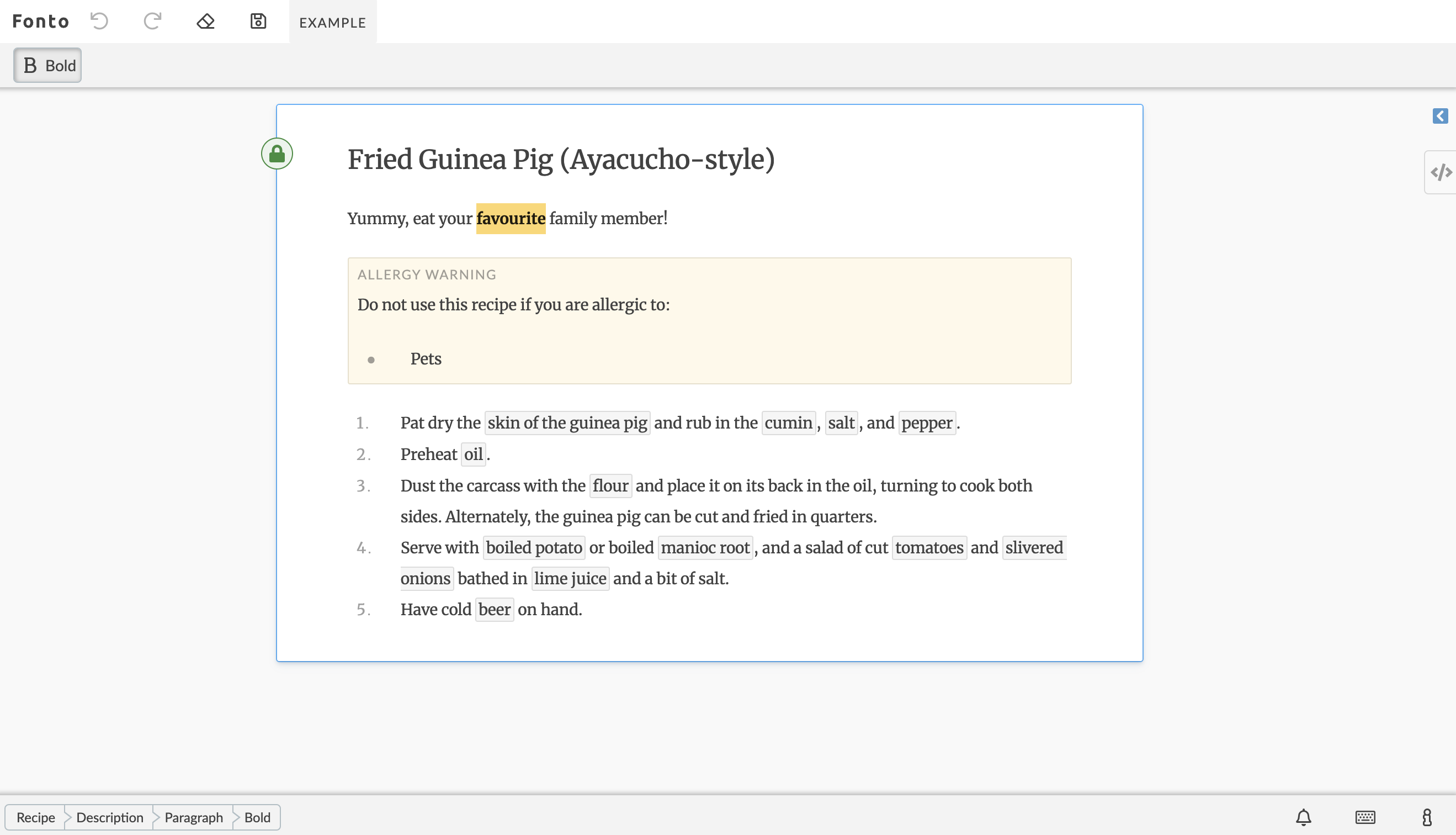Select Bold in the breadcrumb bar
The height and width of the screenshot is (835, 1456).
(x=256, y=817)
